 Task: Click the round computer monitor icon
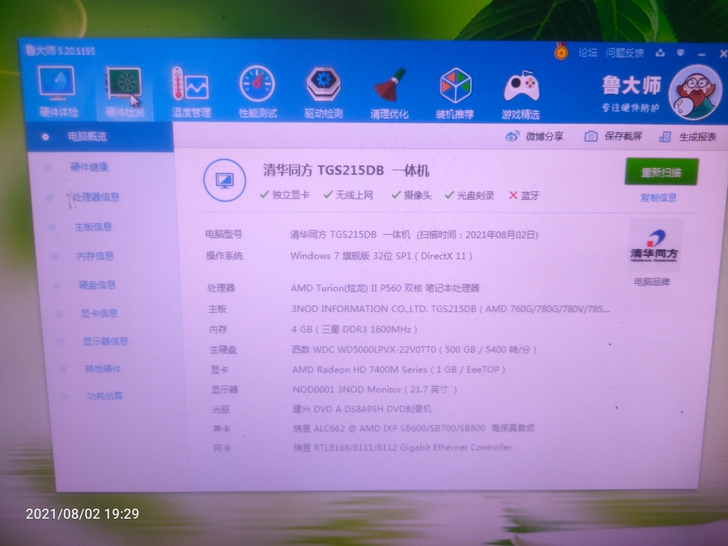tap(225, 180)
